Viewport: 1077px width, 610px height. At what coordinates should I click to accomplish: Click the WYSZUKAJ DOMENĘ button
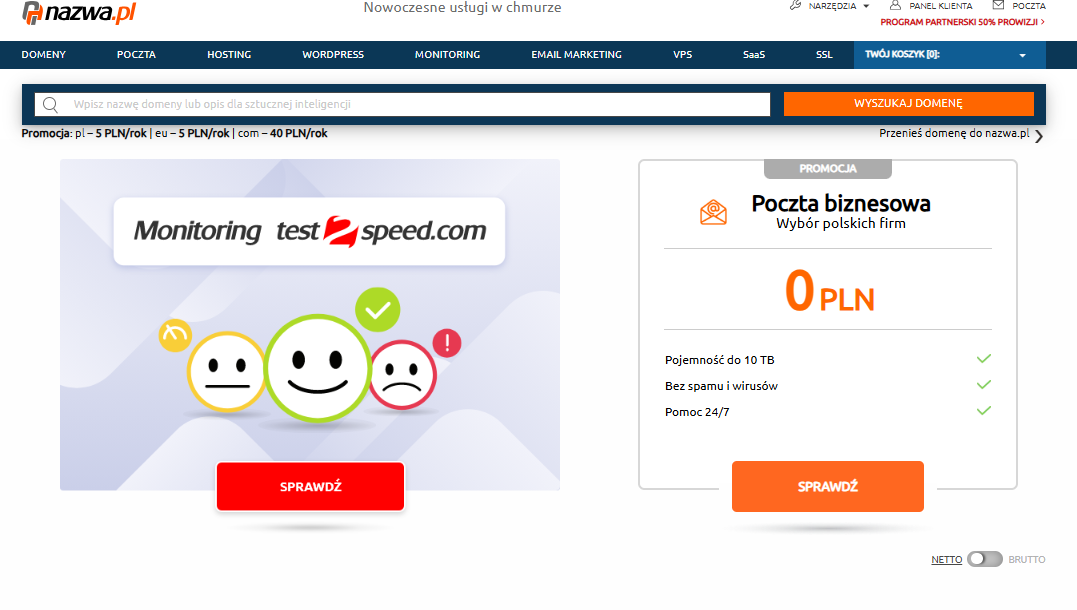(909, 104)
